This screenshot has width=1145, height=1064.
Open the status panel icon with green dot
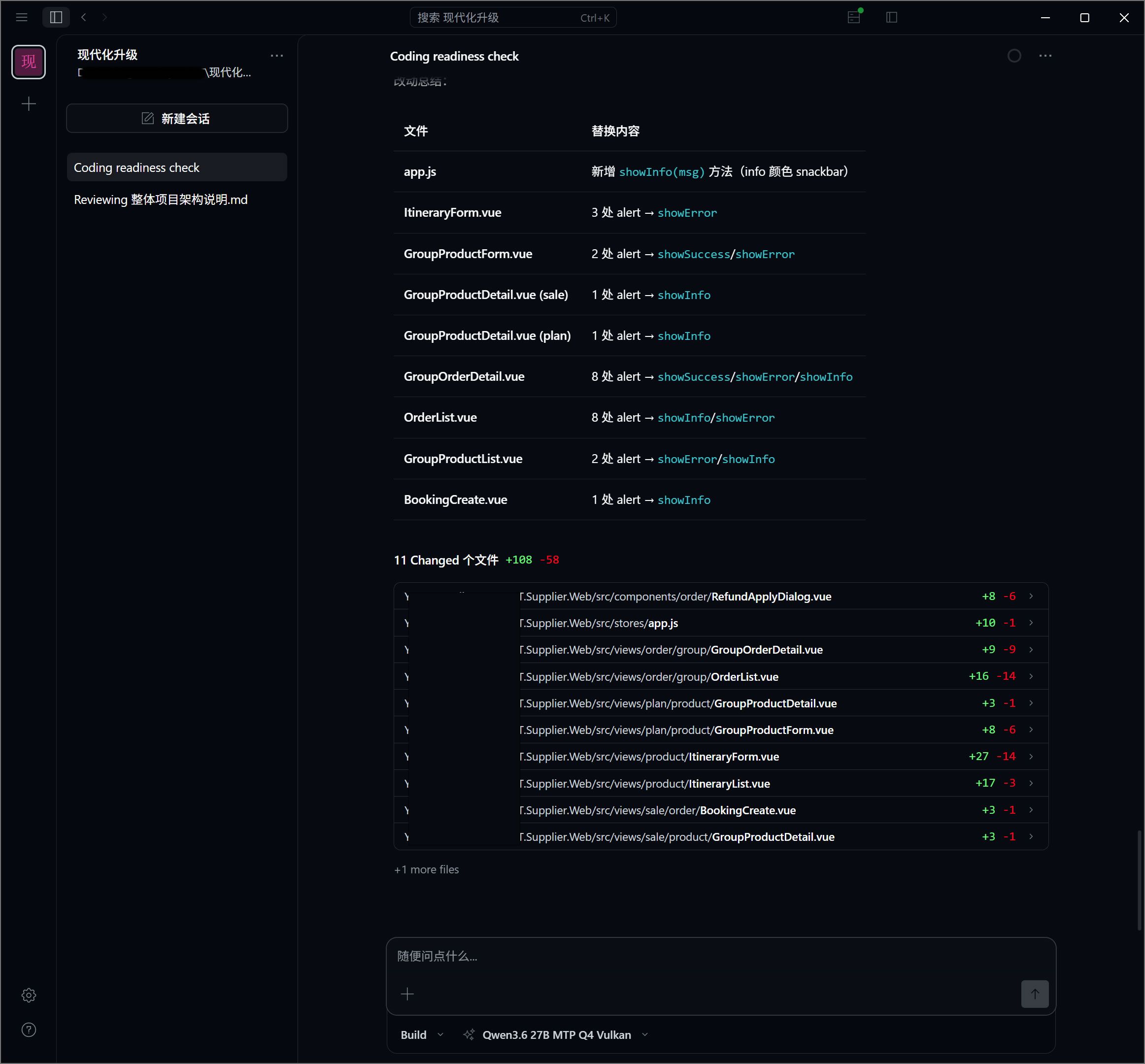854,17
